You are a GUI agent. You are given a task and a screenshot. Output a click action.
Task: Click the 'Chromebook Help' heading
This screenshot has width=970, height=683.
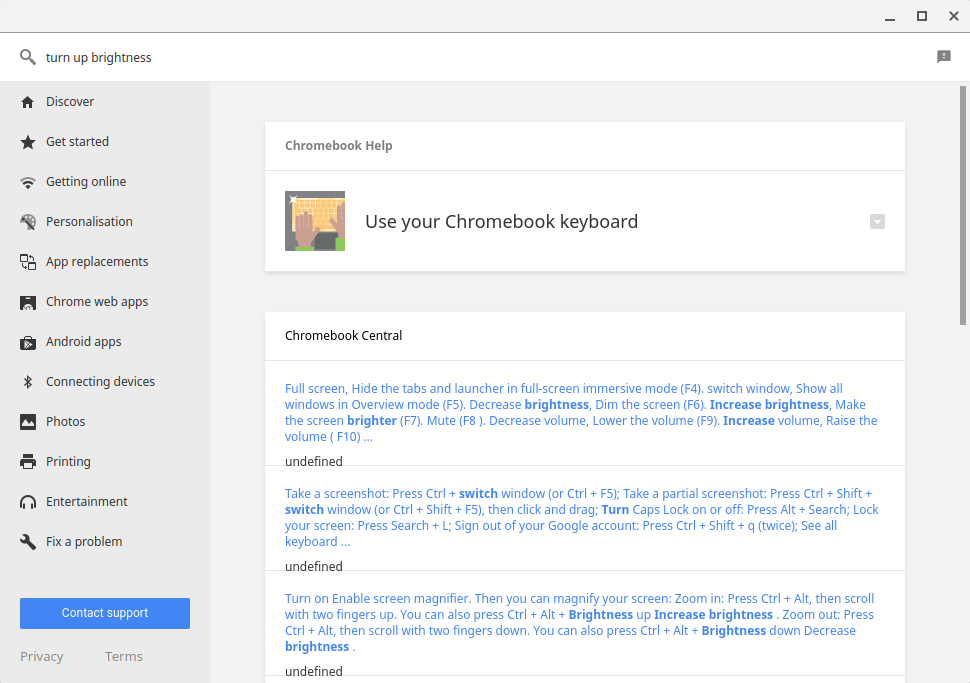click(338, 145)
